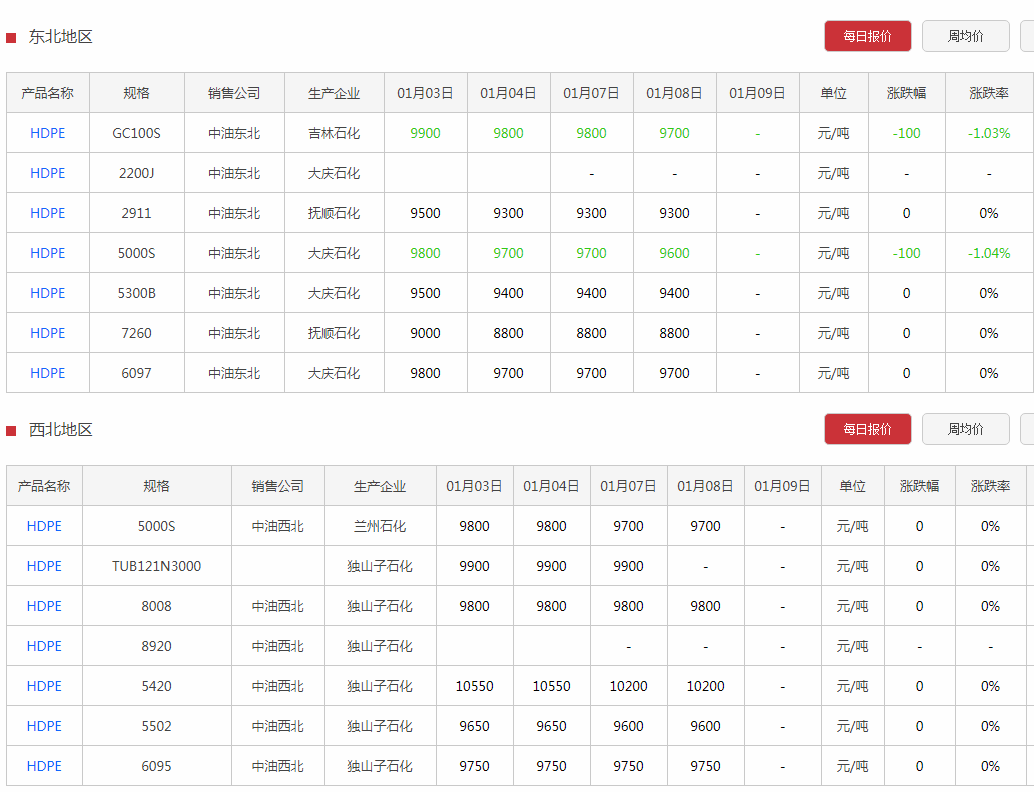Click -1.04% change rate cell
Image resolution: width=1034 pixels, height=792 pixels.
point(988,253)
